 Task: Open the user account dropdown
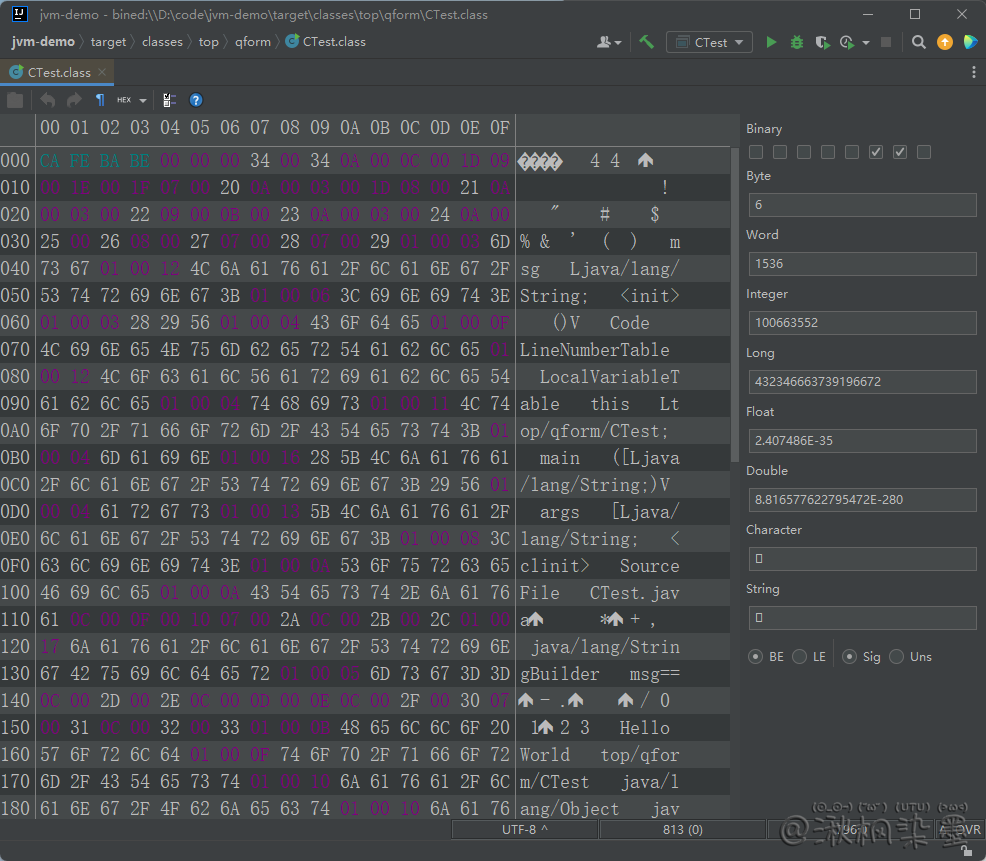[x=609, y=42]
